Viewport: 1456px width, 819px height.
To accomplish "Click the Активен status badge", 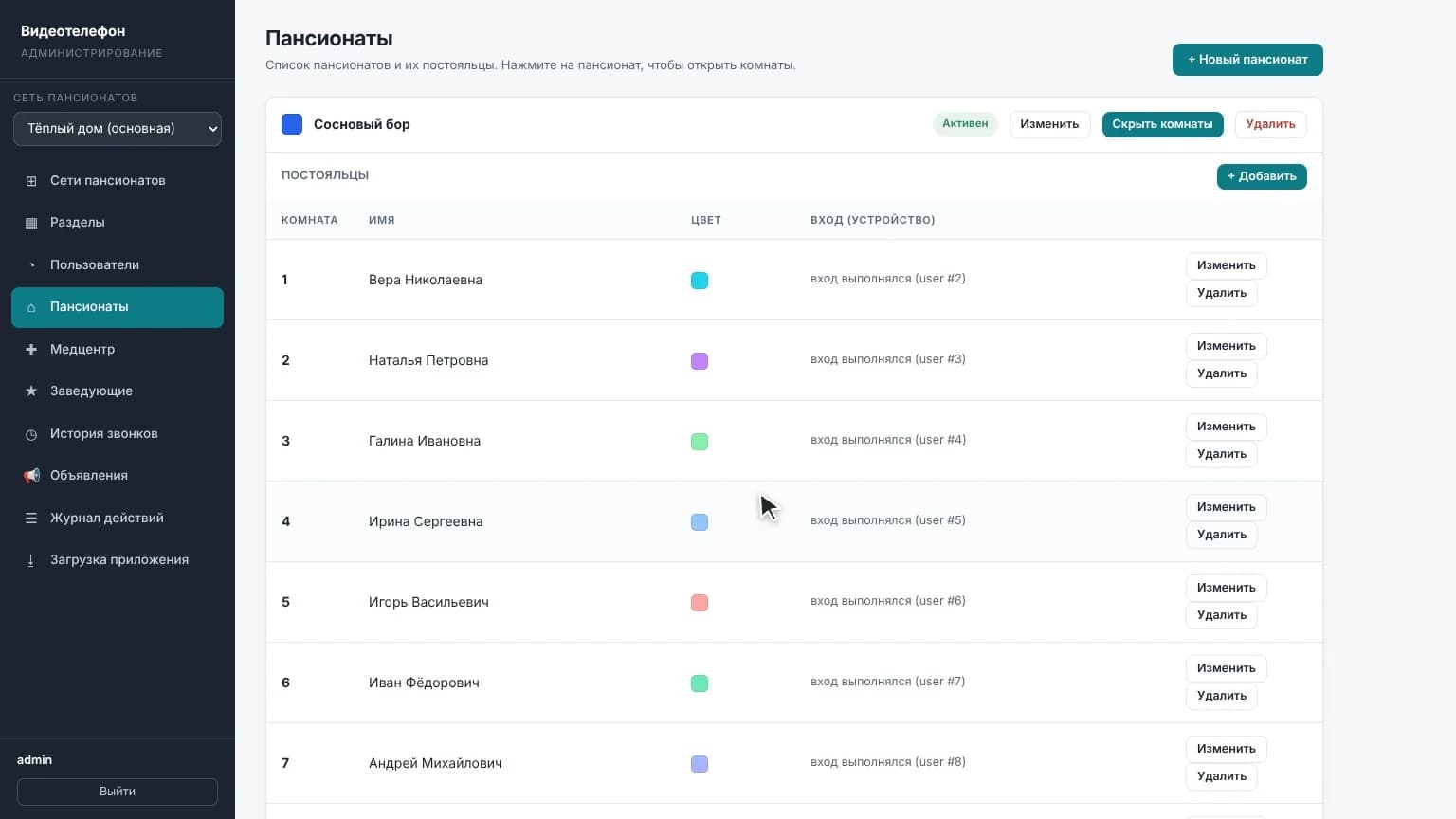I will click(x=965, y=124).
